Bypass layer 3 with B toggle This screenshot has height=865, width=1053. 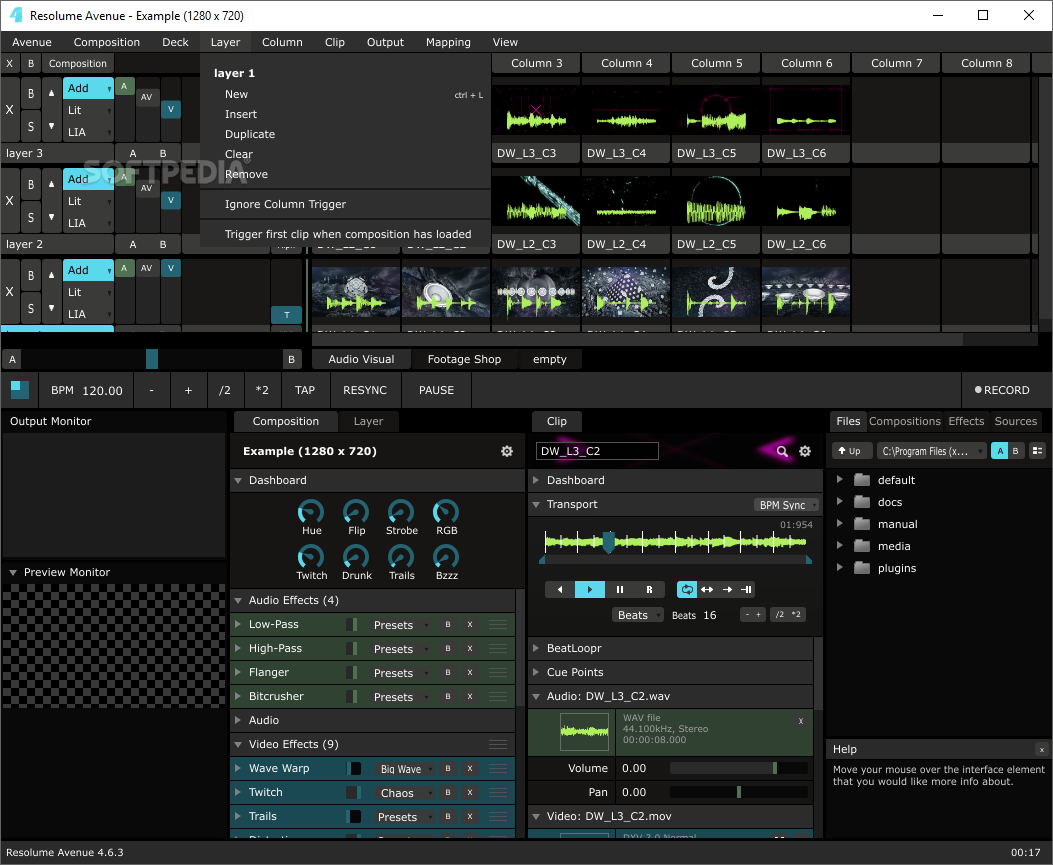pos(31,94)
